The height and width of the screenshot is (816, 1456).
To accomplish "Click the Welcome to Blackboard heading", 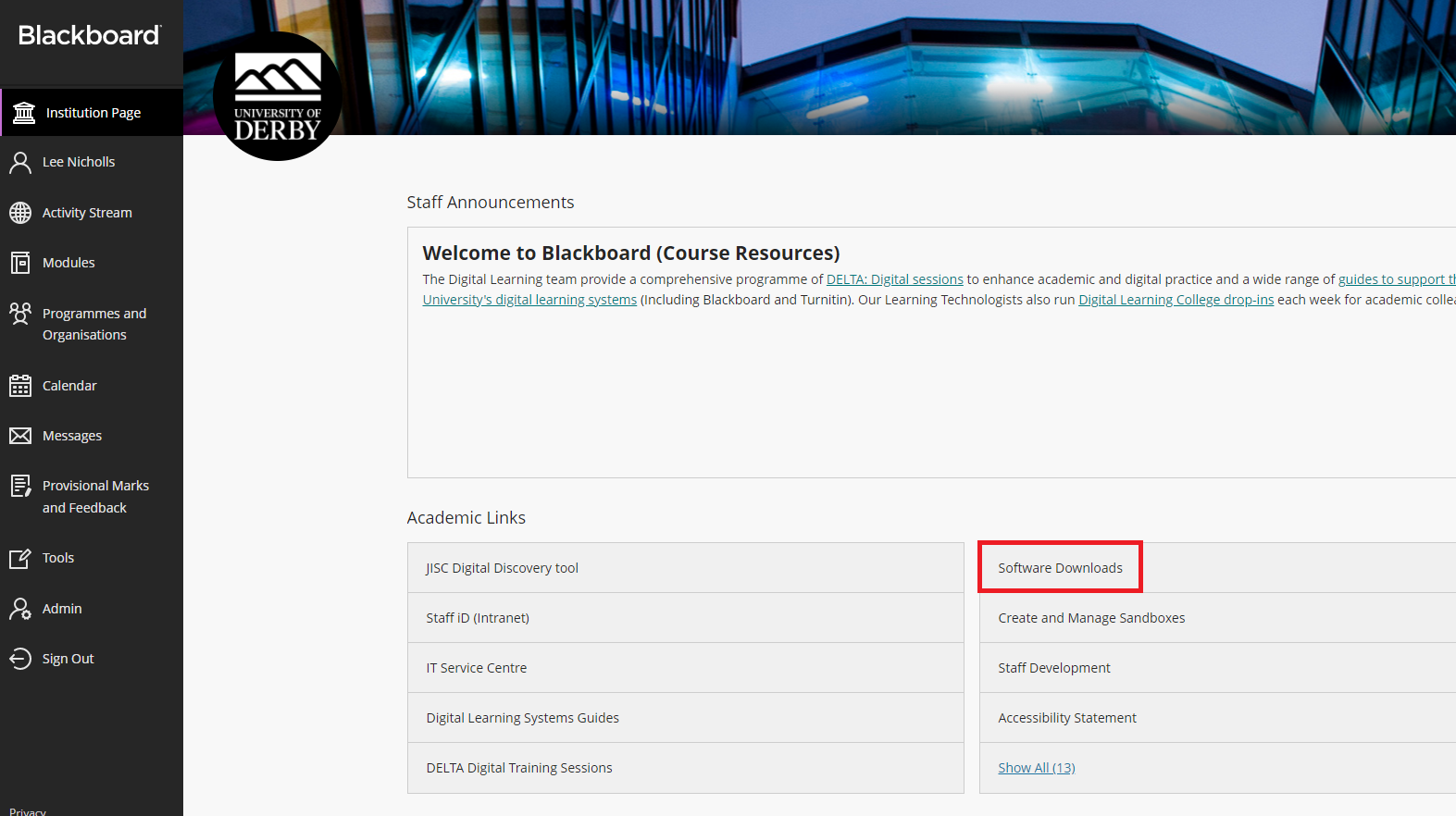I will click(x=631, y=253).
